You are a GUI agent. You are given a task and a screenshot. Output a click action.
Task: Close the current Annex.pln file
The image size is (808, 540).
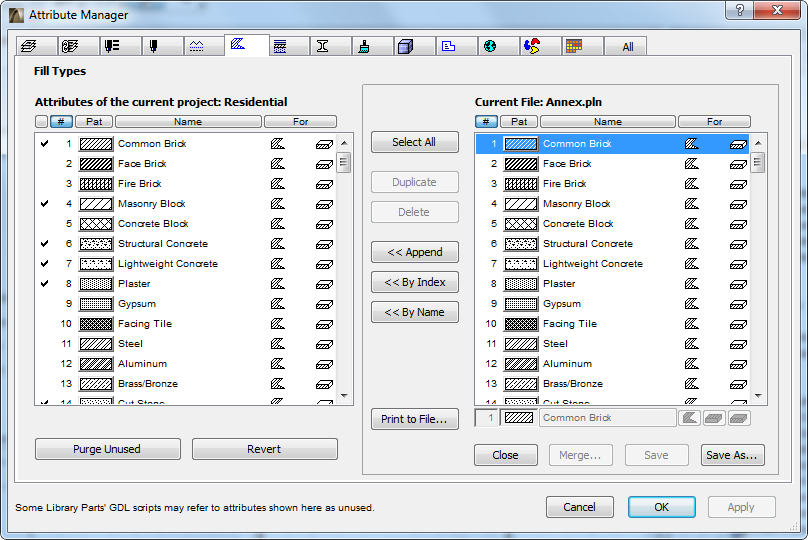(x=506, y=455)
